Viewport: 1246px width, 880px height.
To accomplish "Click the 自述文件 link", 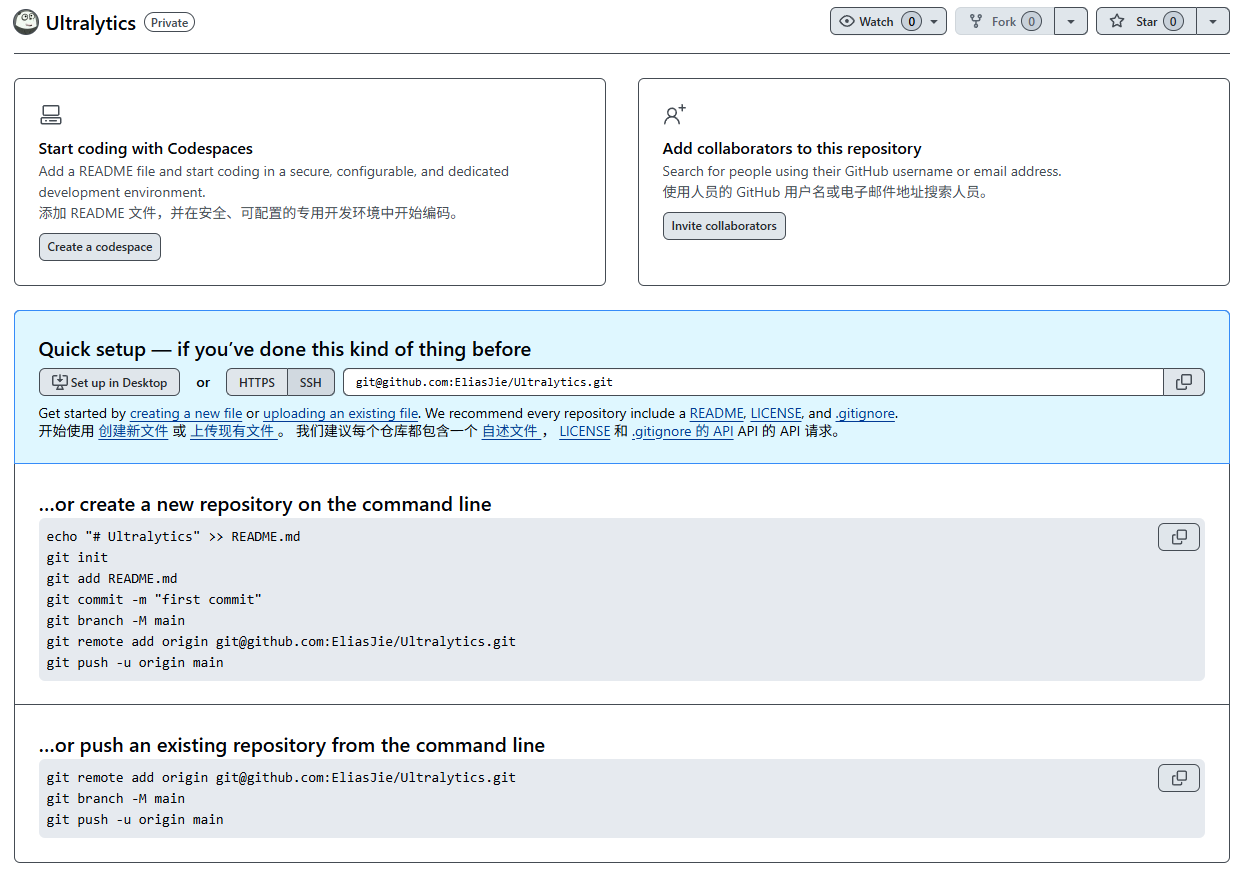I will 510,432.
